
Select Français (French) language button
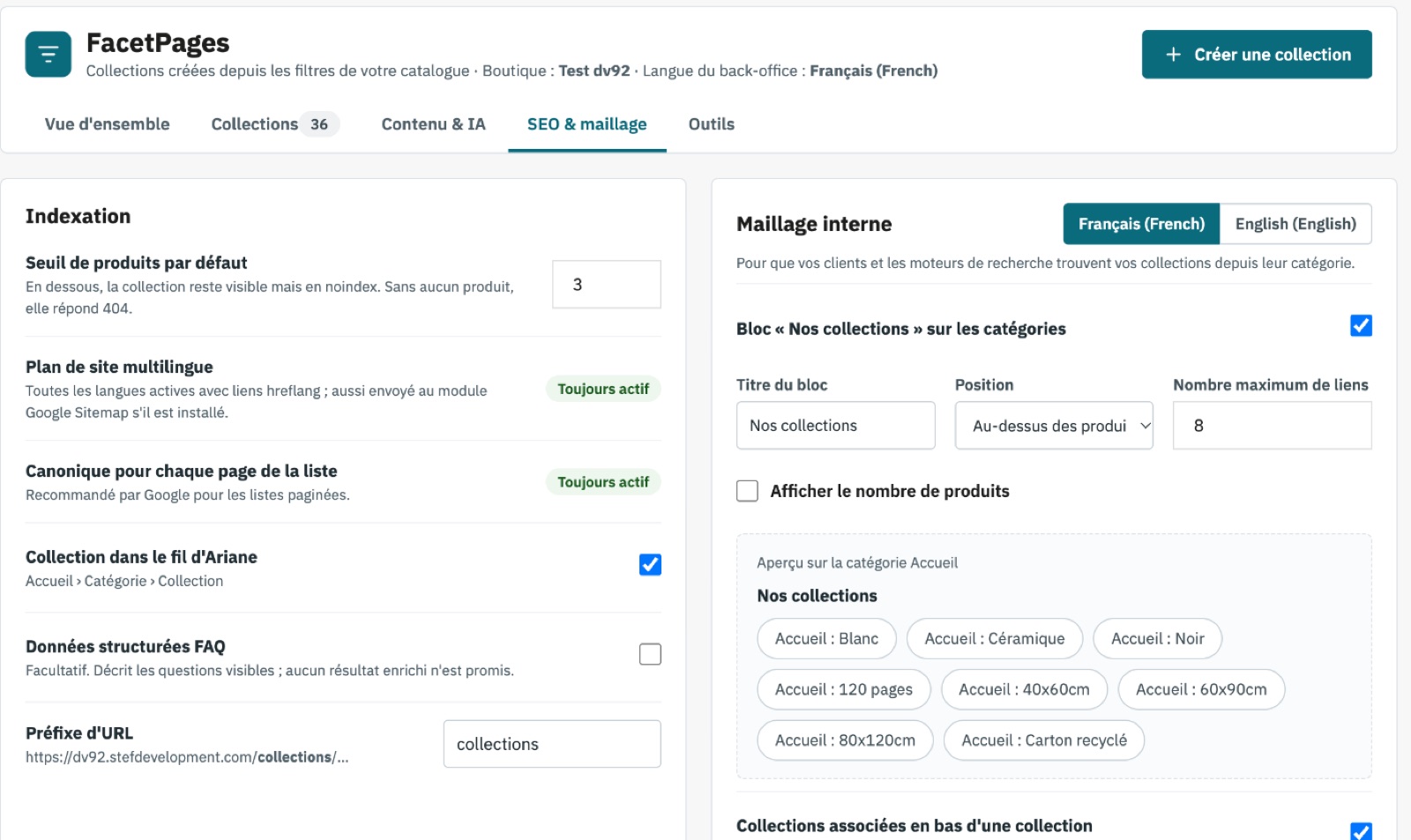pyautogui.click(x=1141, y=224)
